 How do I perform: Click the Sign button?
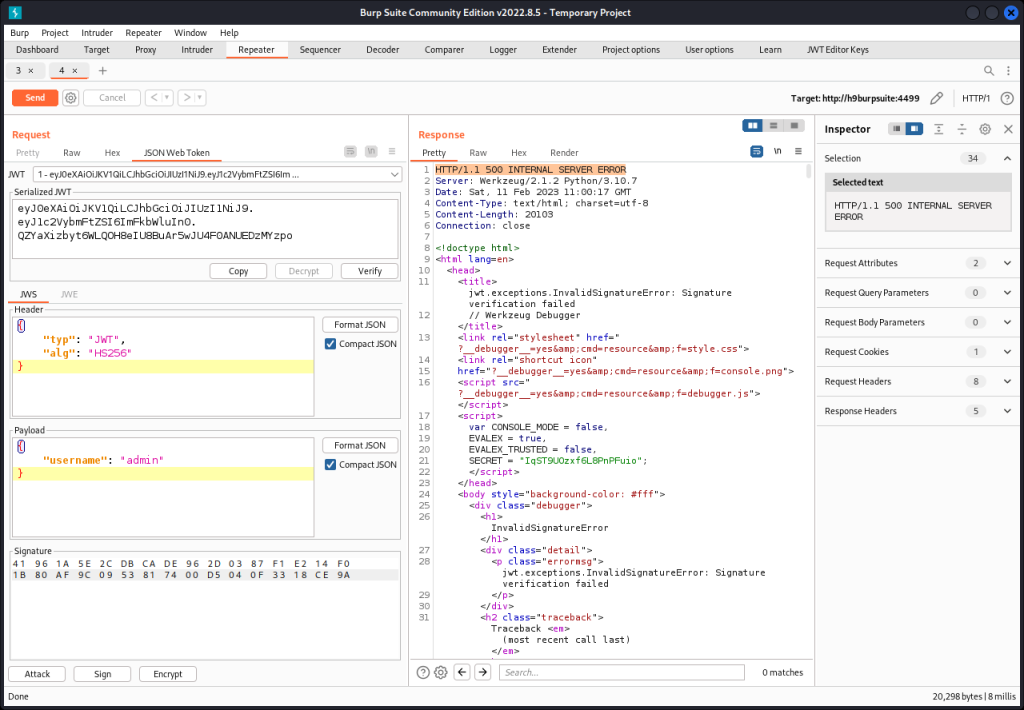point(103,674)
